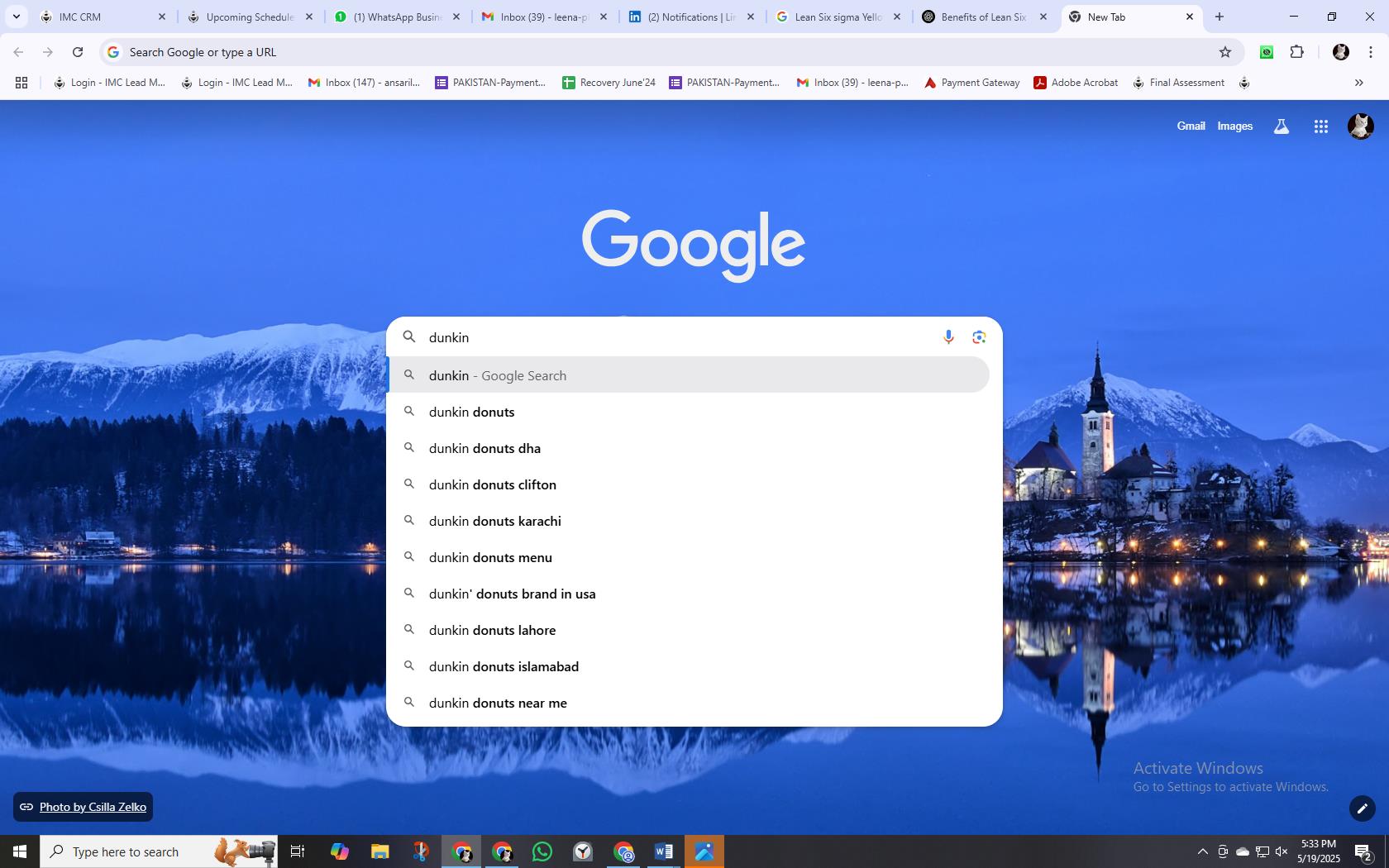Close the IMC CRM tab
This screenshot has height=868, width=1389.
pos(162,17)
